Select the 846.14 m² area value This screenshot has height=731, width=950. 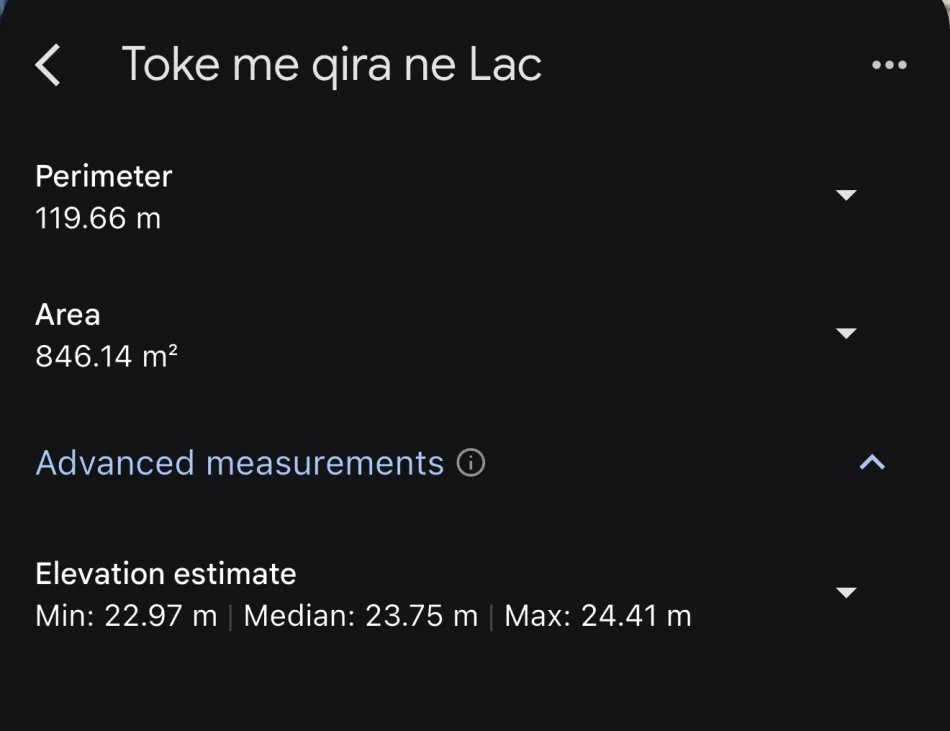click(x=107, y=356)
